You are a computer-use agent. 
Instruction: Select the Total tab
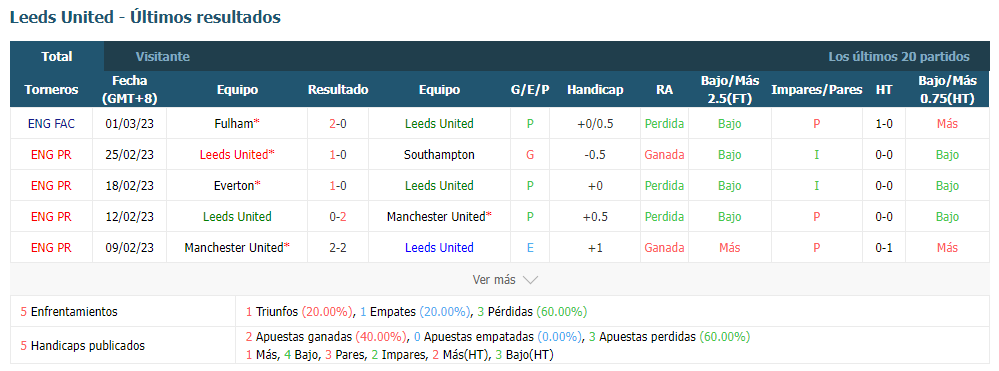pyautogui.click(x=57, y=56)
